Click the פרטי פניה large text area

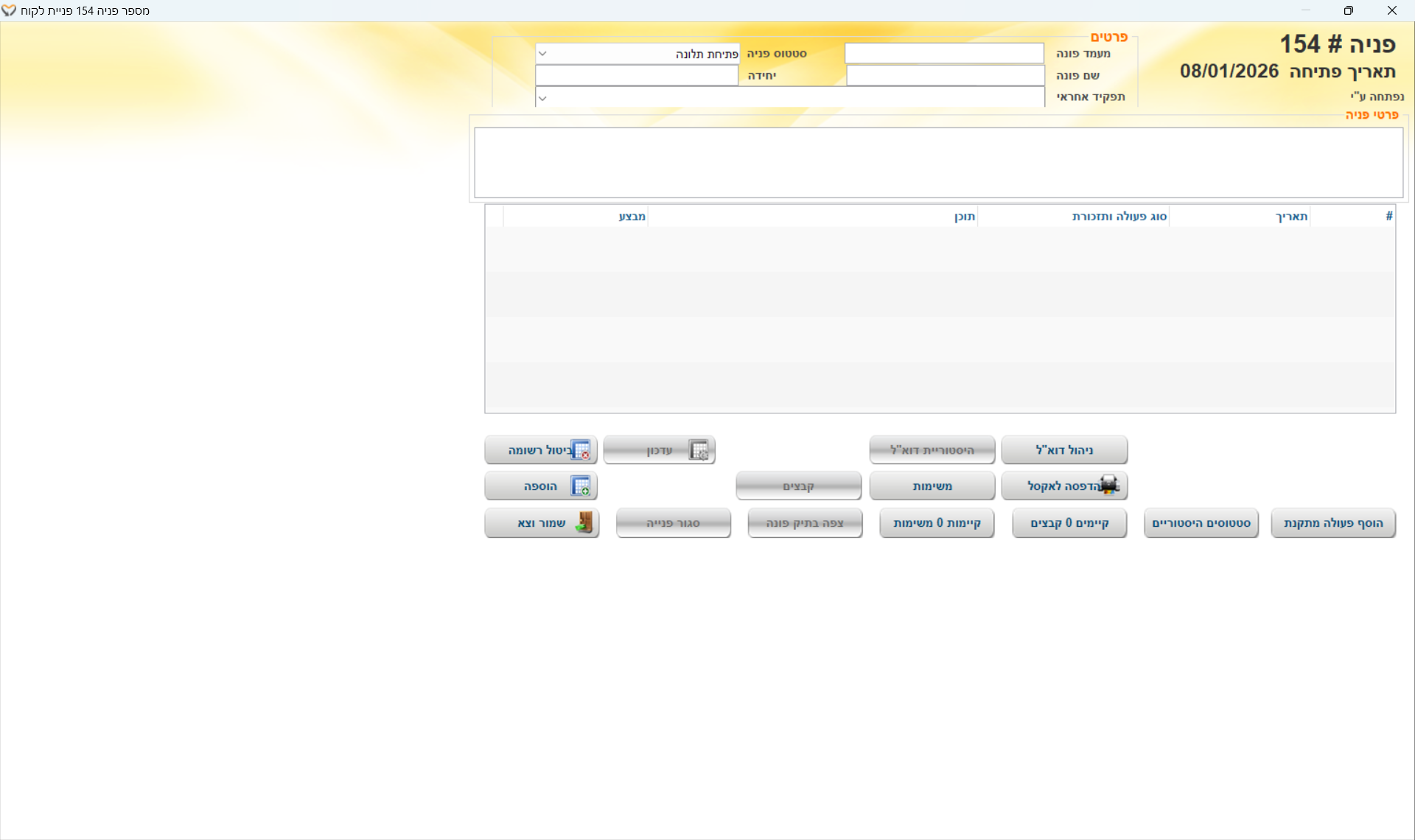coord(937,162)
